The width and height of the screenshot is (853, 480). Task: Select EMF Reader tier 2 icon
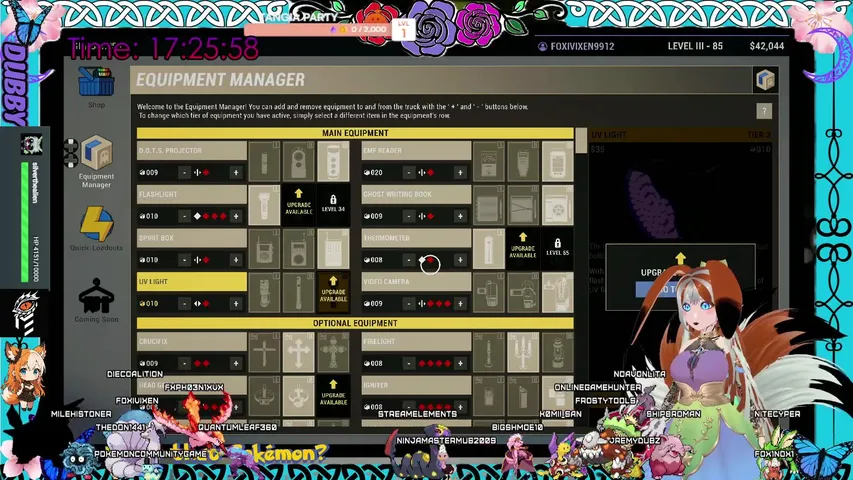[523, 162]
